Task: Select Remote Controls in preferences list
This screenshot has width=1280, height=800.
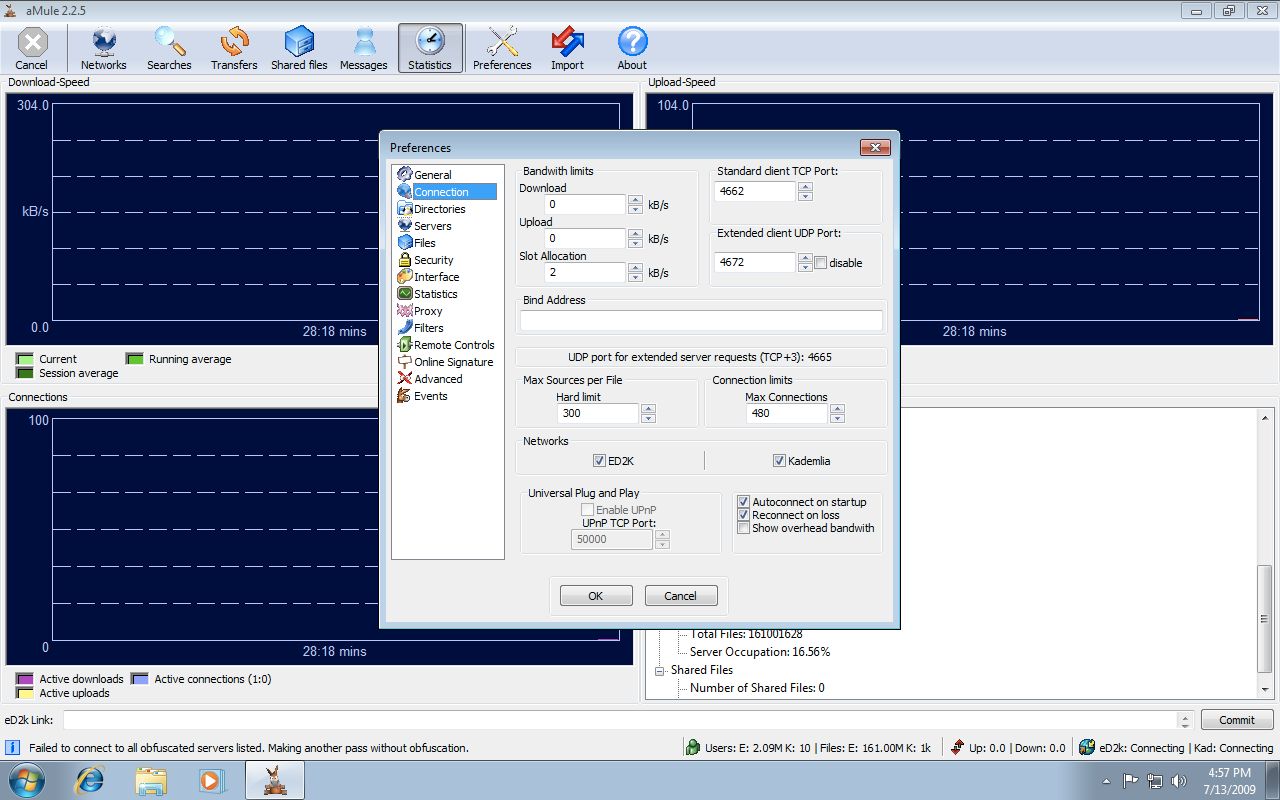Action: point(446,345)
